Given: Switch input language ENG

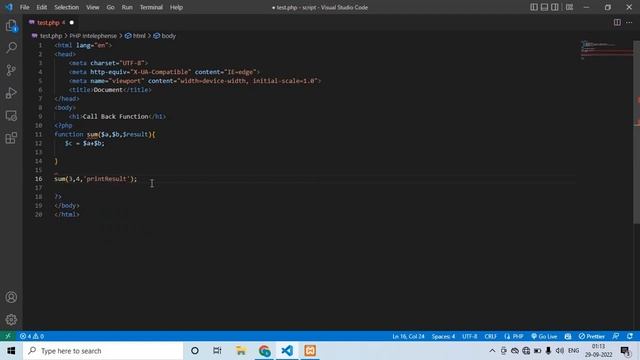Looking at the screenshot, I should (573, 351).
